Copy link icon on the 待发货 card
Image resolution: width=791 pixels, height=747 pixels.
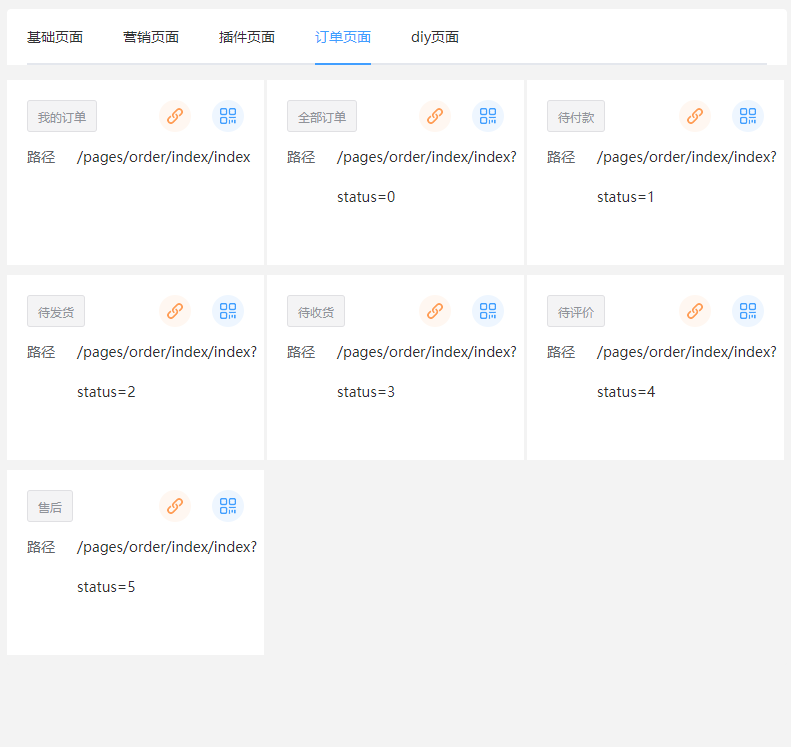[175, 311]
